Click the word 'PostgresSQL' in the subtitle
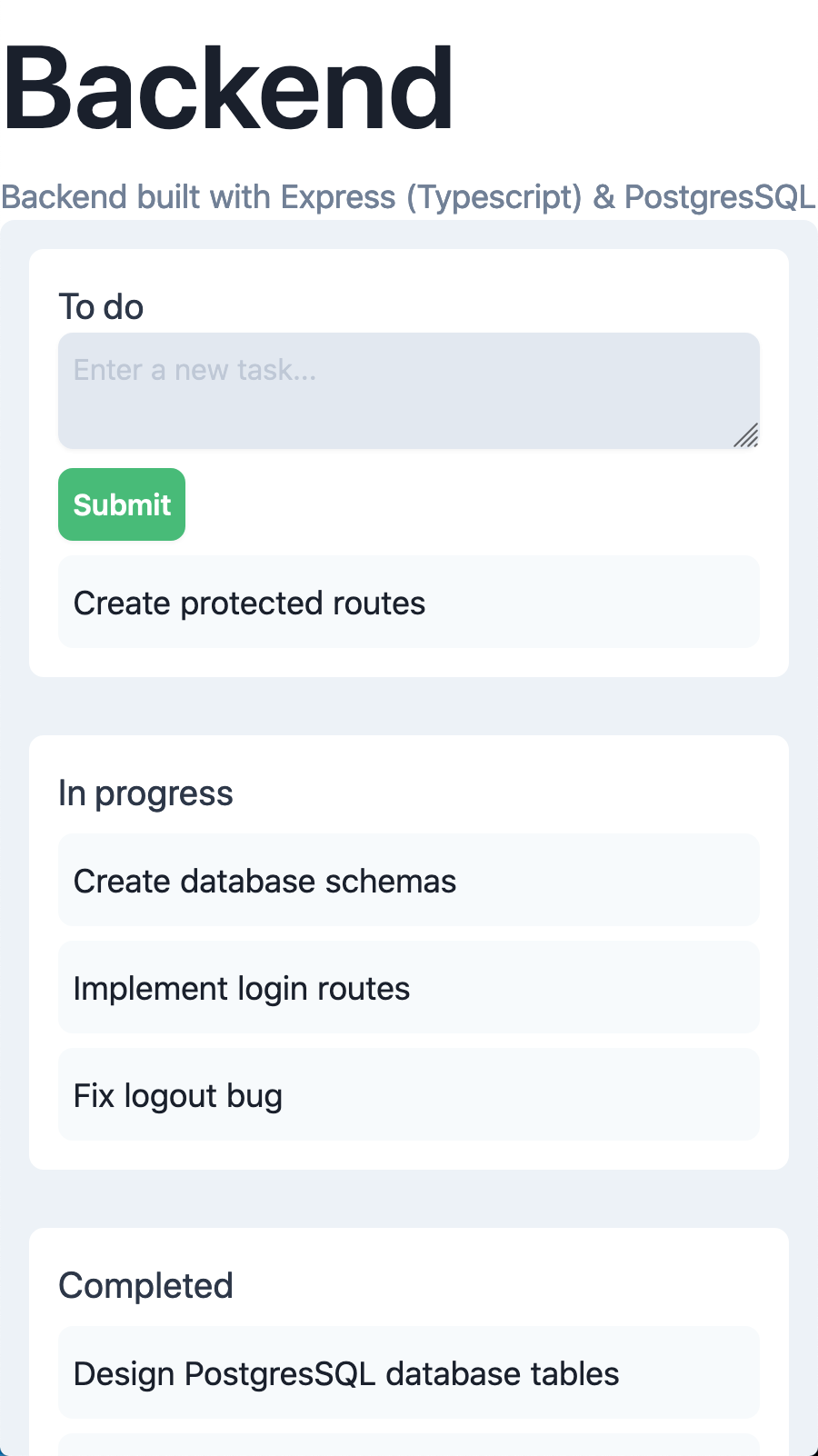Viewport: 818px width, 1456px height. 720,197
